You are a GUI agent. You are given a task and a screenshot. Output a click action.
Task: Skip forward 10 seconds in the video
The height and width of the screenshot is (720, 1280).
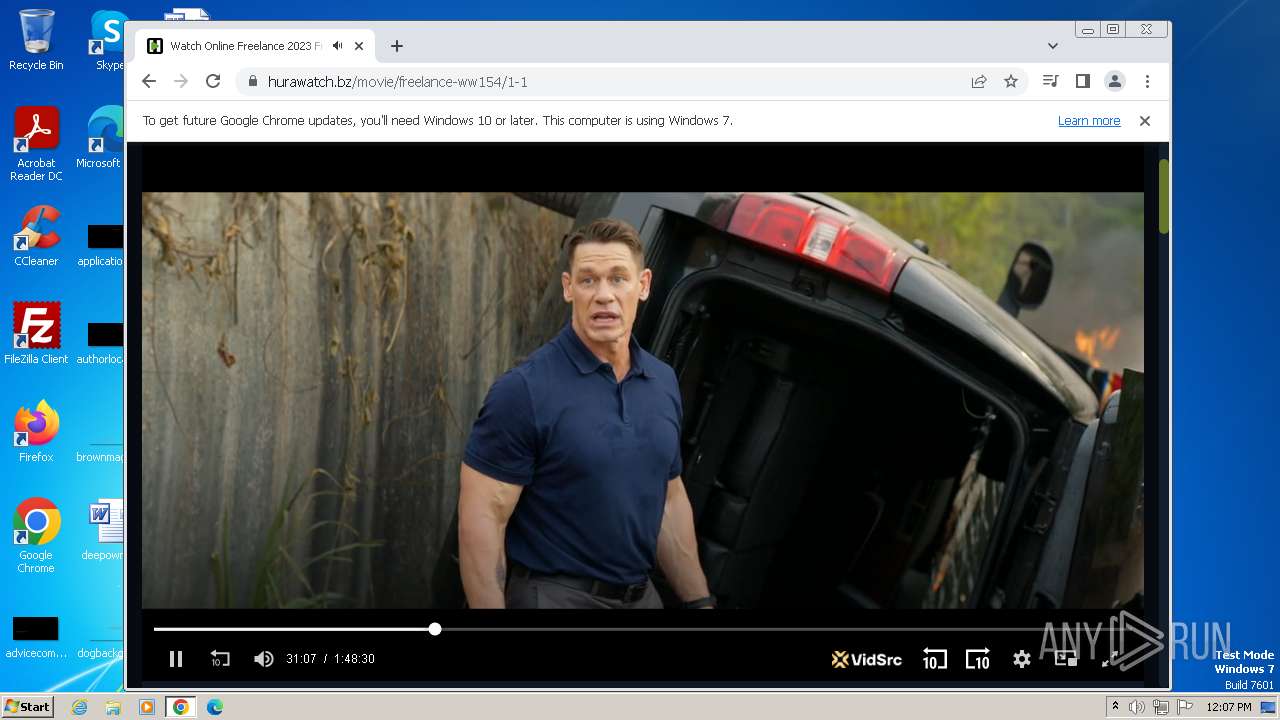tap(978, 659)
